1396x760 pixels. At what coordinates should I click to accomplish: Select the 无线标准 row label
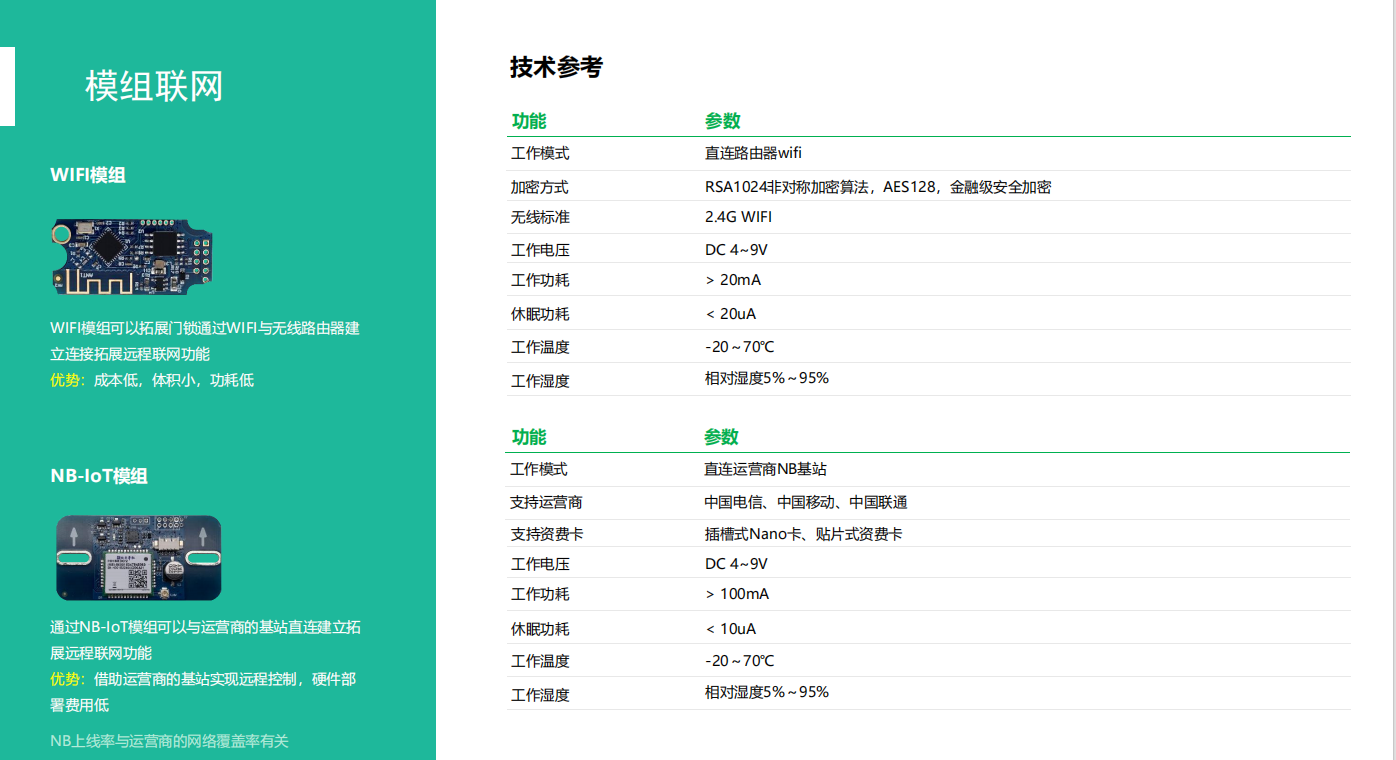(540, 217)
